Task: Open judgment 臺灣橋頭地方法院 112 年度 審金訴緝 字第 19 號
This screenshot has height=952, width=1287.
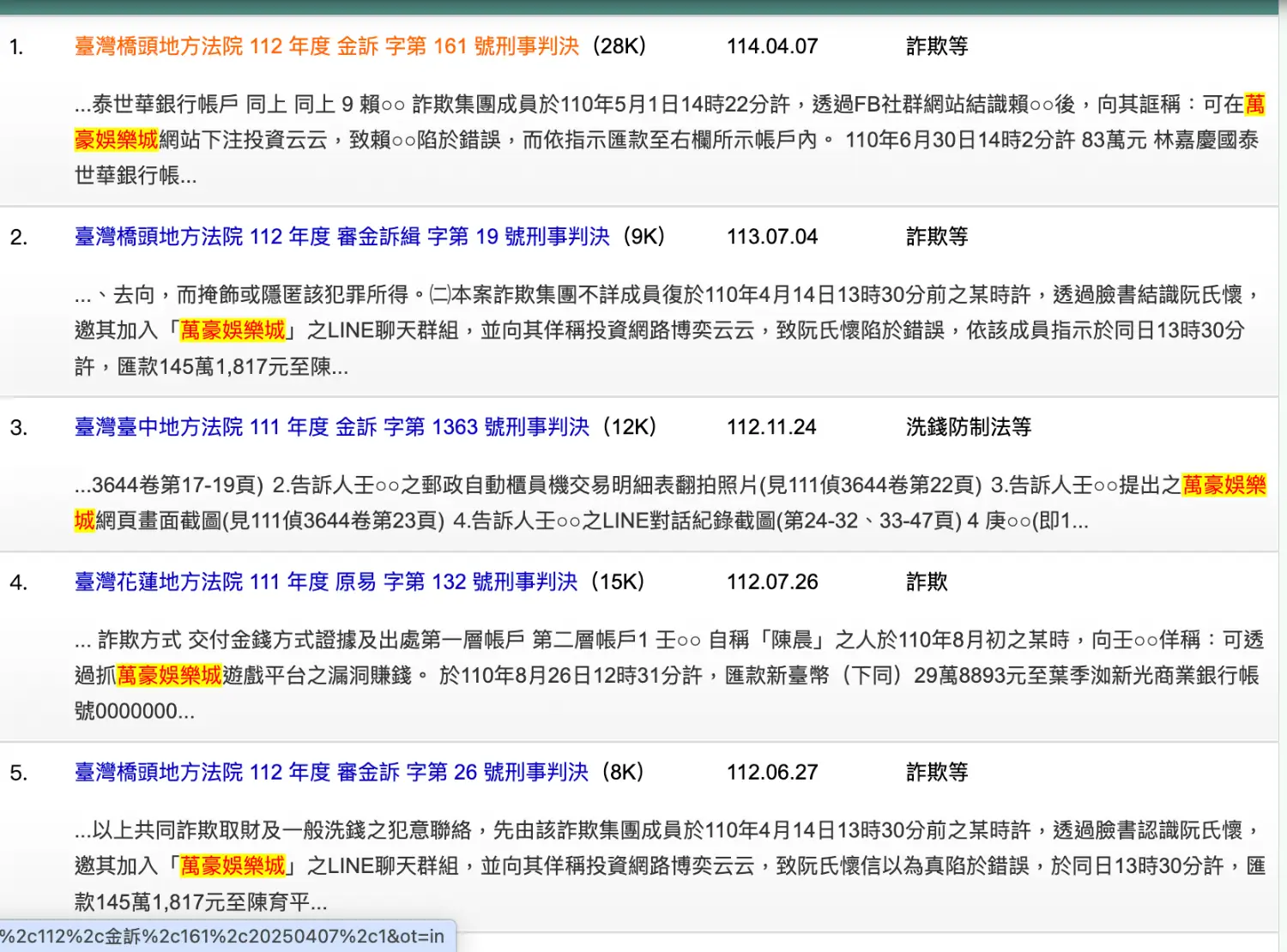Action: coord(343,237)
